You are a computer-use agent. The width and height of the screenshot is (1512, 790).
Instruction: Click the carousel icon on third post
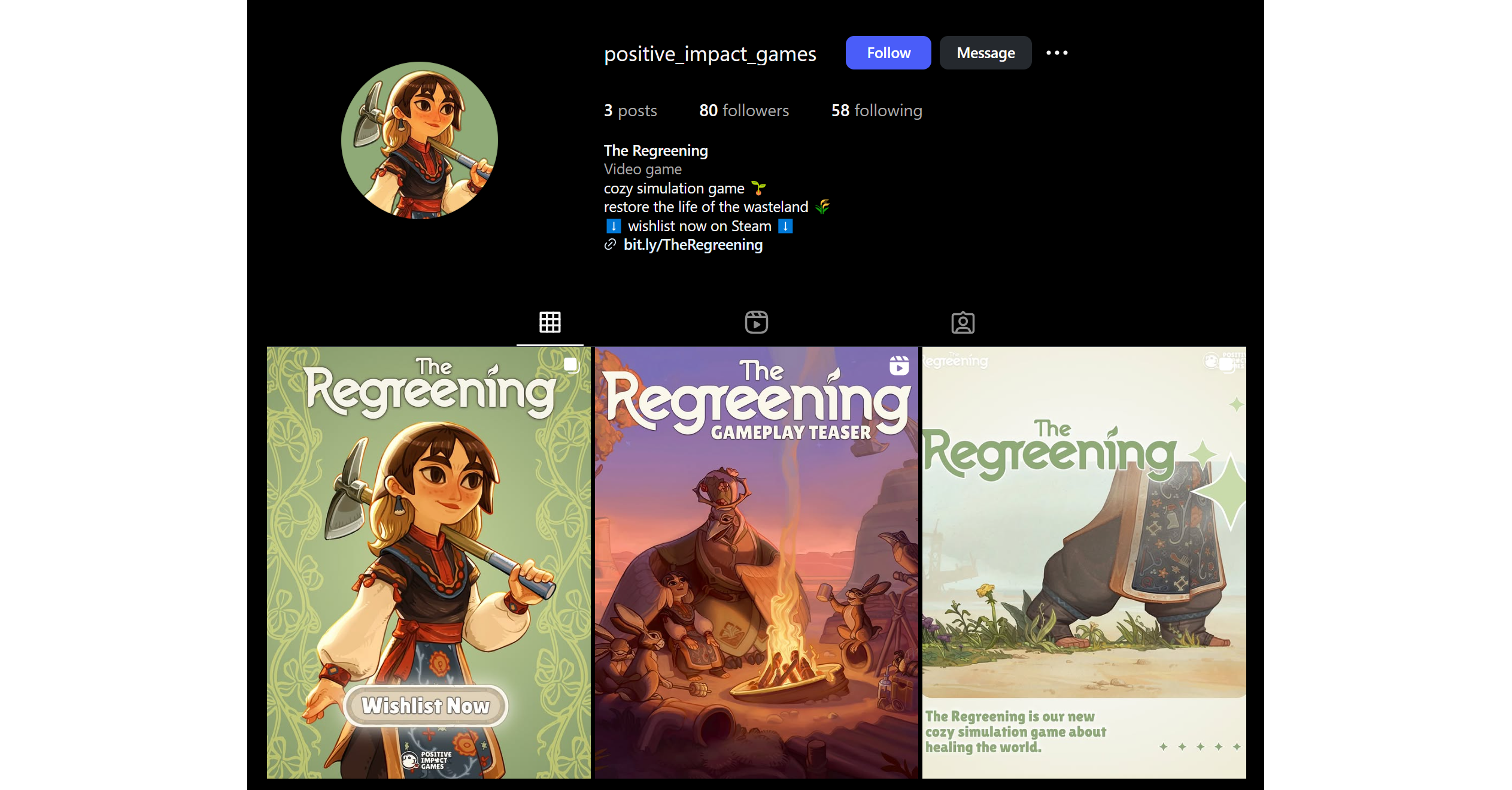[1226, 365]
